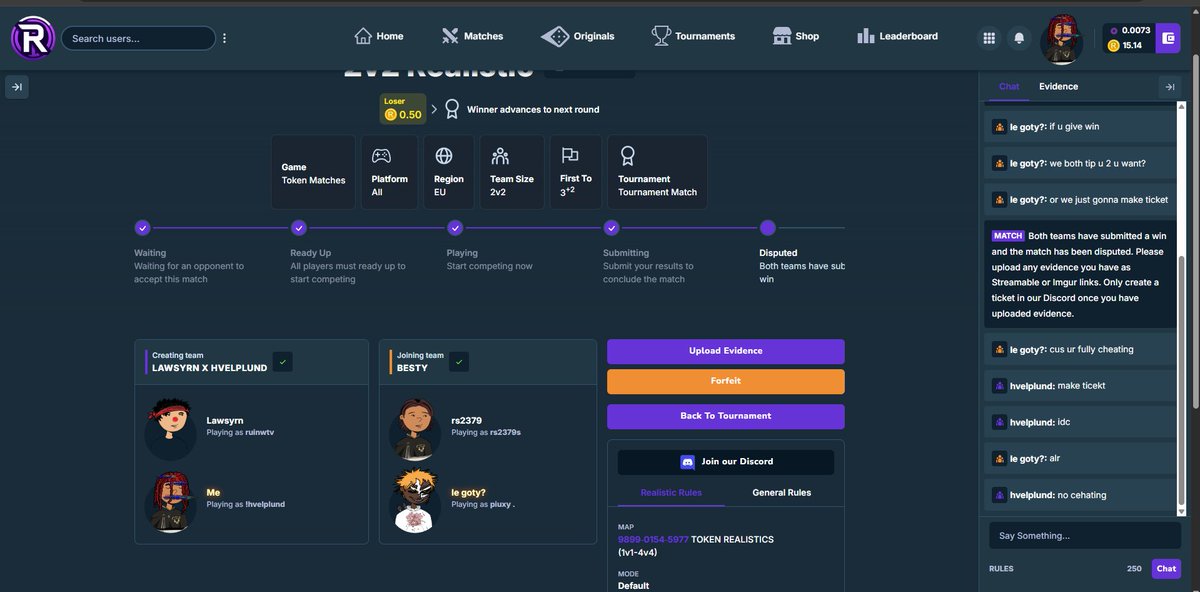Click Back To Tournament button
Image resolution: width=1200 pixels, height=592 pixels.
pos(726,416)
